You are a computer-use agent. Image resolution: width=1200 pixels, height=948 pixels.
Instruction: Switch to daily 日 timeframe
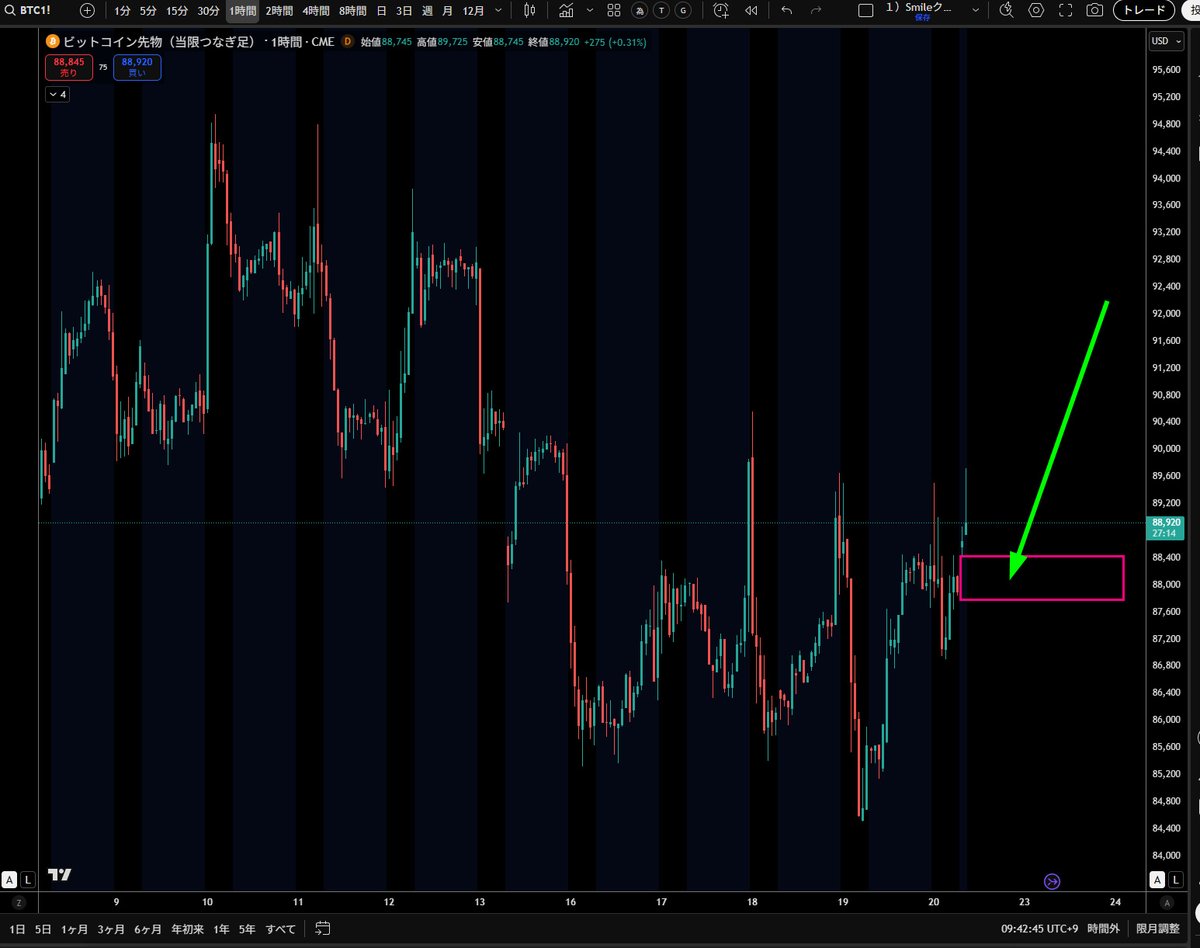tap(380, 10)
